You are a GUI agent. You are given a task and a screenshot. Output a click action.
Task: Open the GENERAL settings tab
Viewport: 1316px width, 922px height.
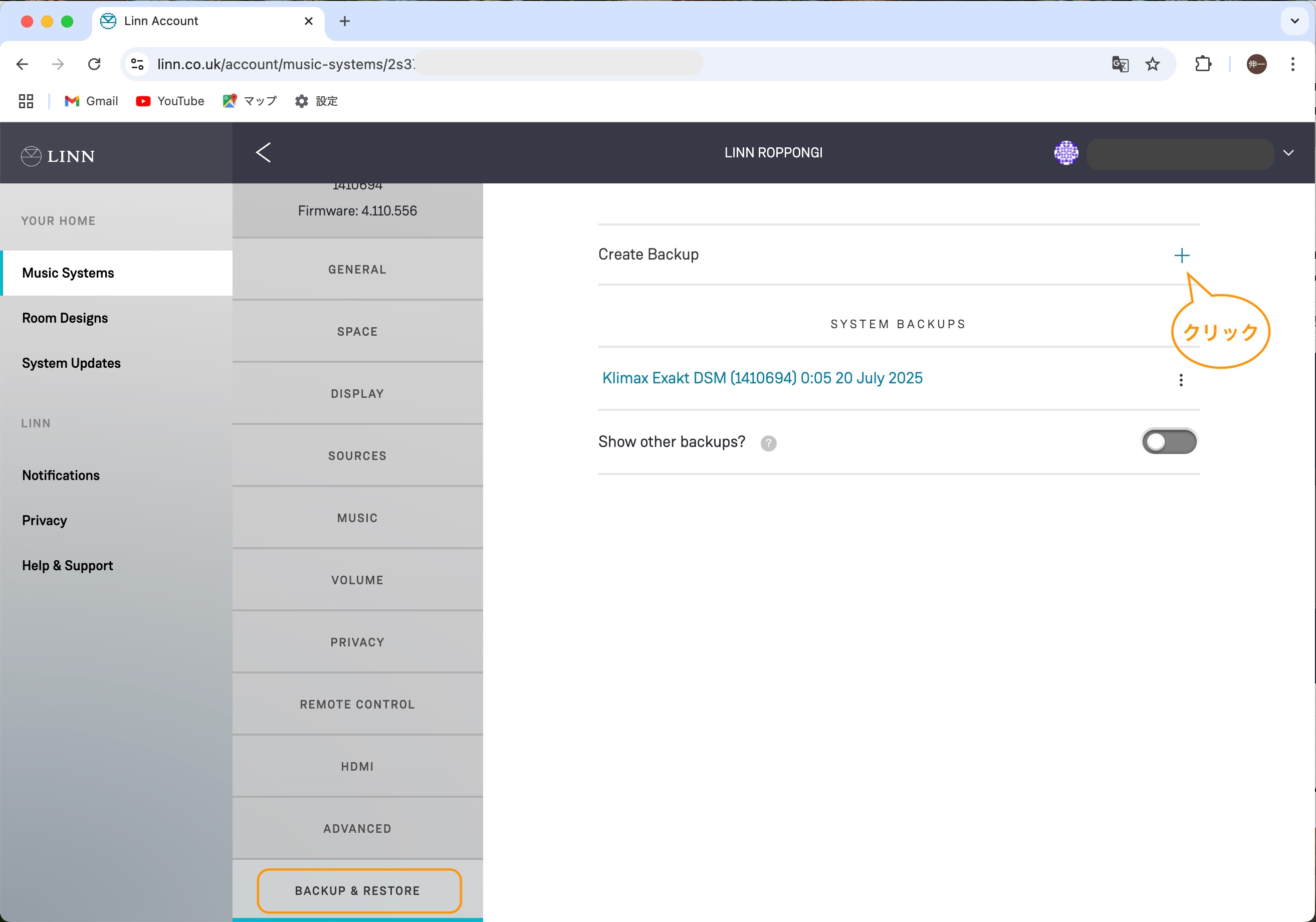(x=357, y=269)
